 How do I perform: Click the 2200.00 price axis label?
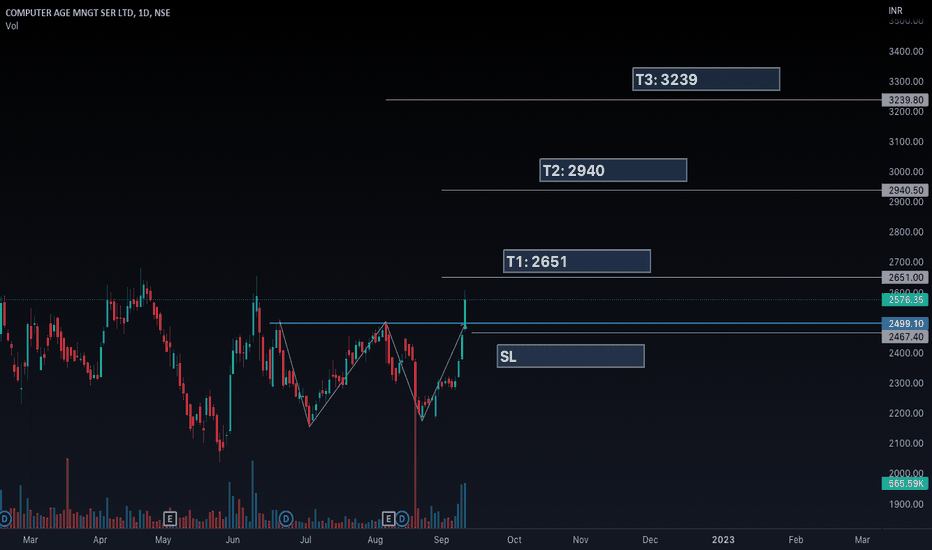906,413
